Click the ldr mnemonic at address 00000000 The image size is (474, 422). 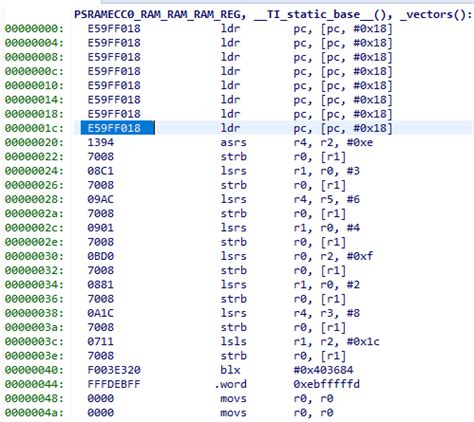click(230, 29)
